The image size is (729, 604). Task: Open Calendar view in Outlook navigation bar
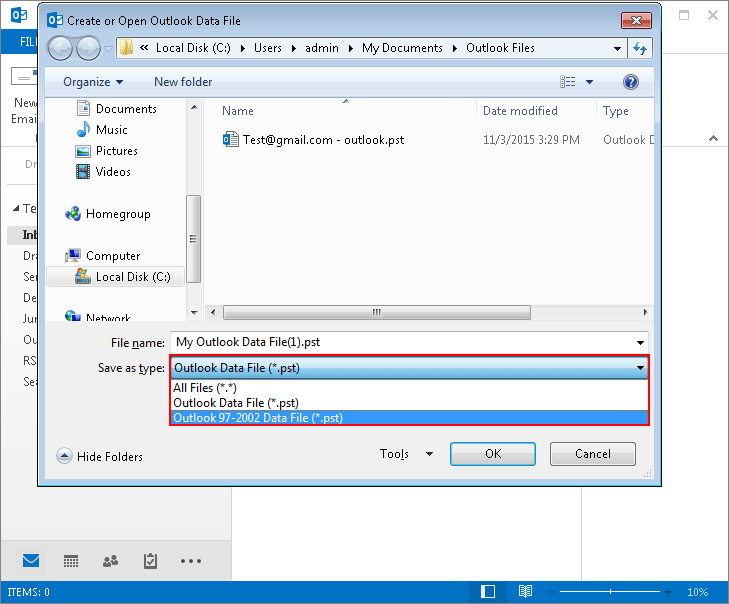[71, 561]
